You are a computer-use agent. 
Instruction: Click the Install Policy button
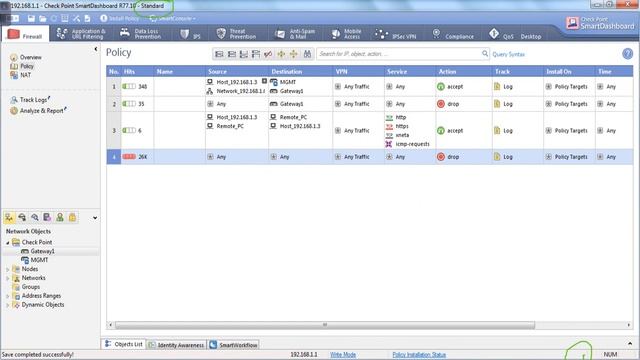tap(120, 18)
